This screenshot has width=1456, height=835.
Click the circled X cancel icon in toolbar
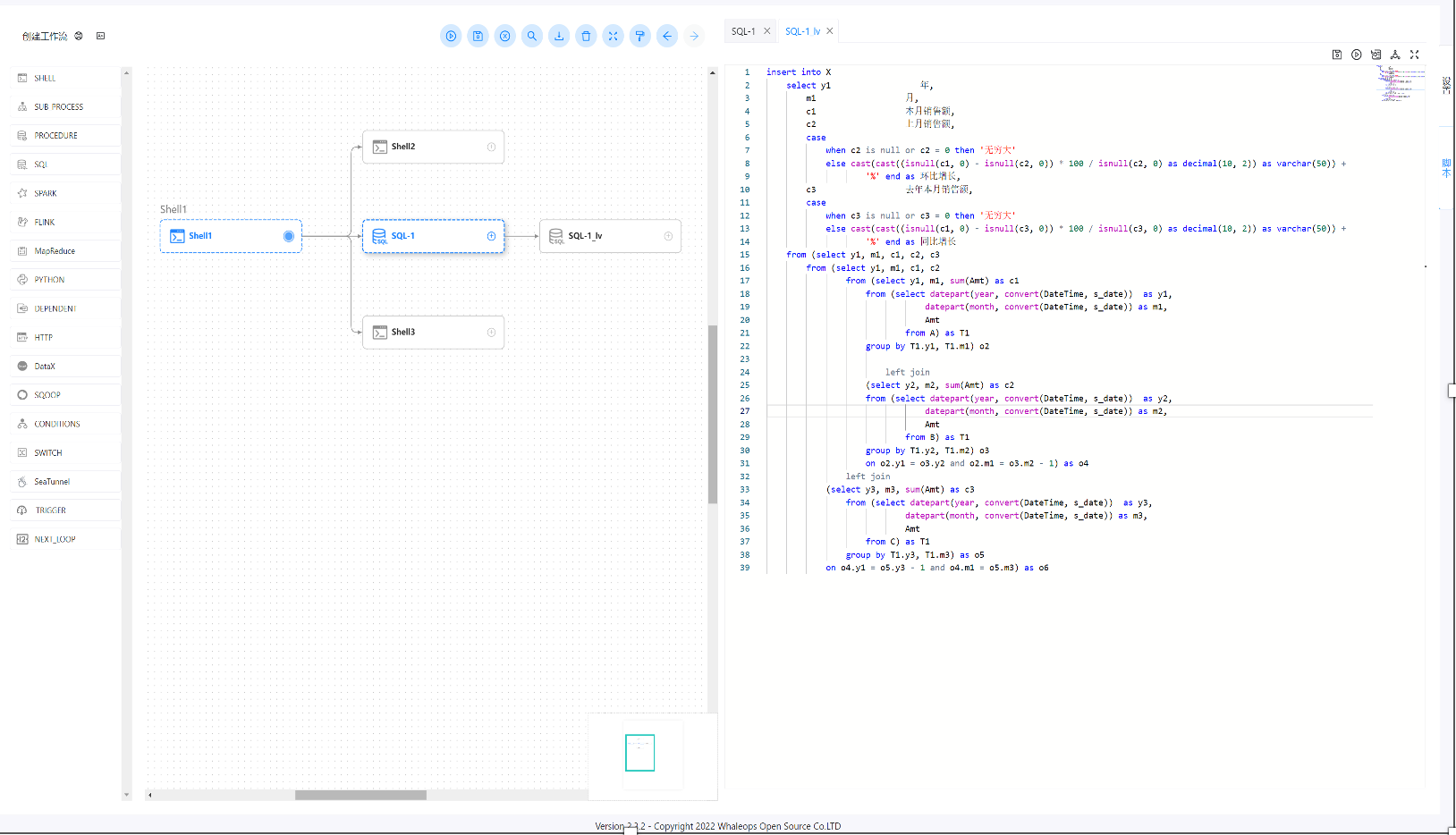505,36
